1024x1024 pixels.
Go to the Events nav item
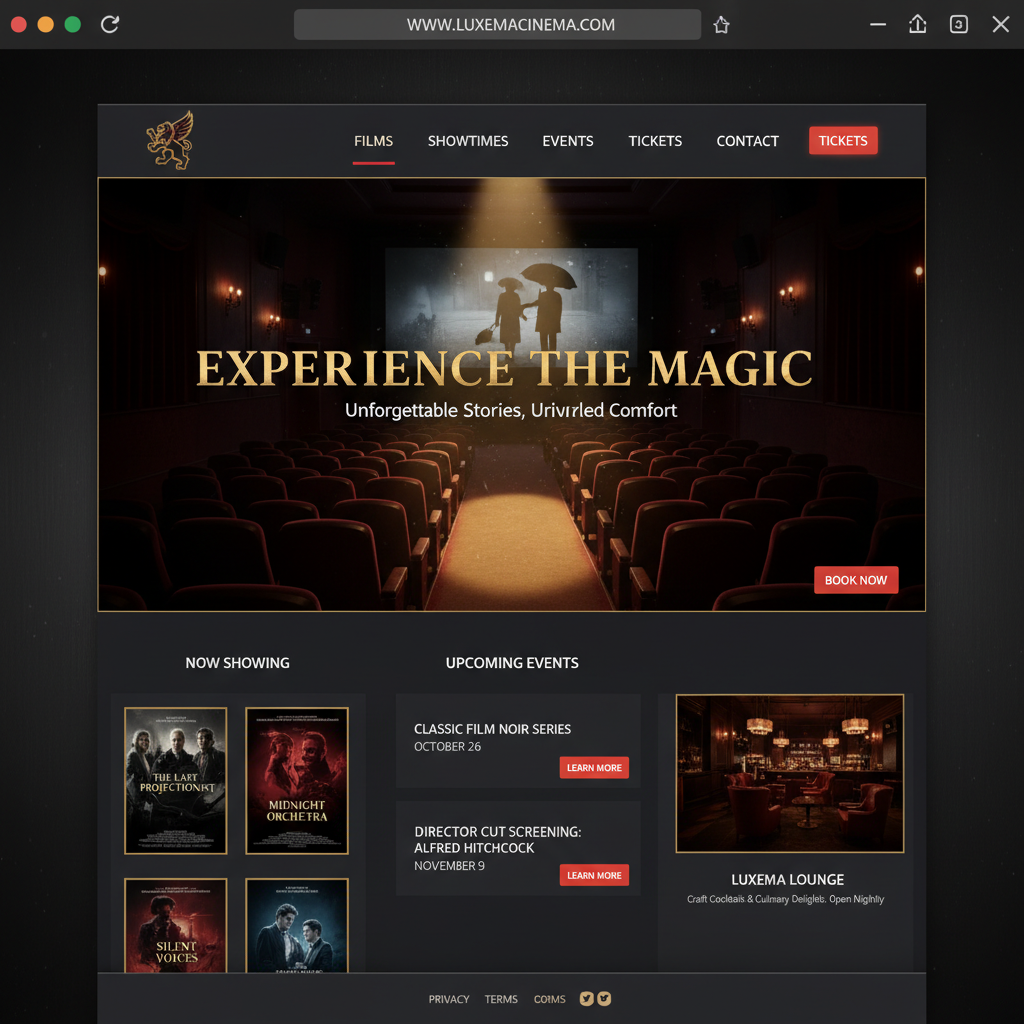[568, 141]
